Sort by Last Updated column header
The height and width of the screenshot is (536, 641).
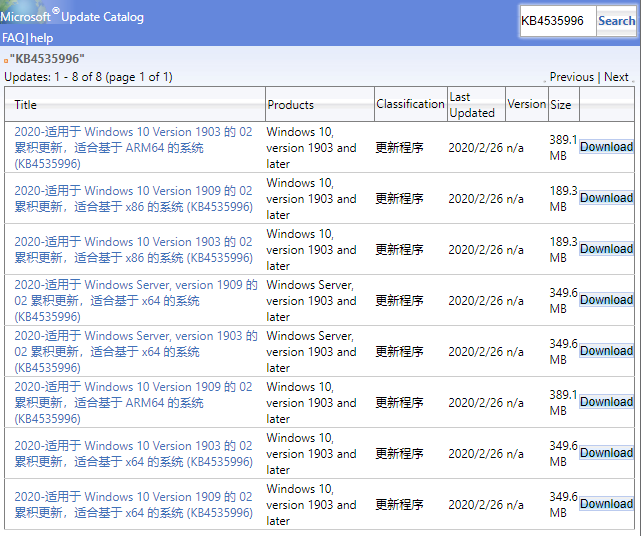472,105
